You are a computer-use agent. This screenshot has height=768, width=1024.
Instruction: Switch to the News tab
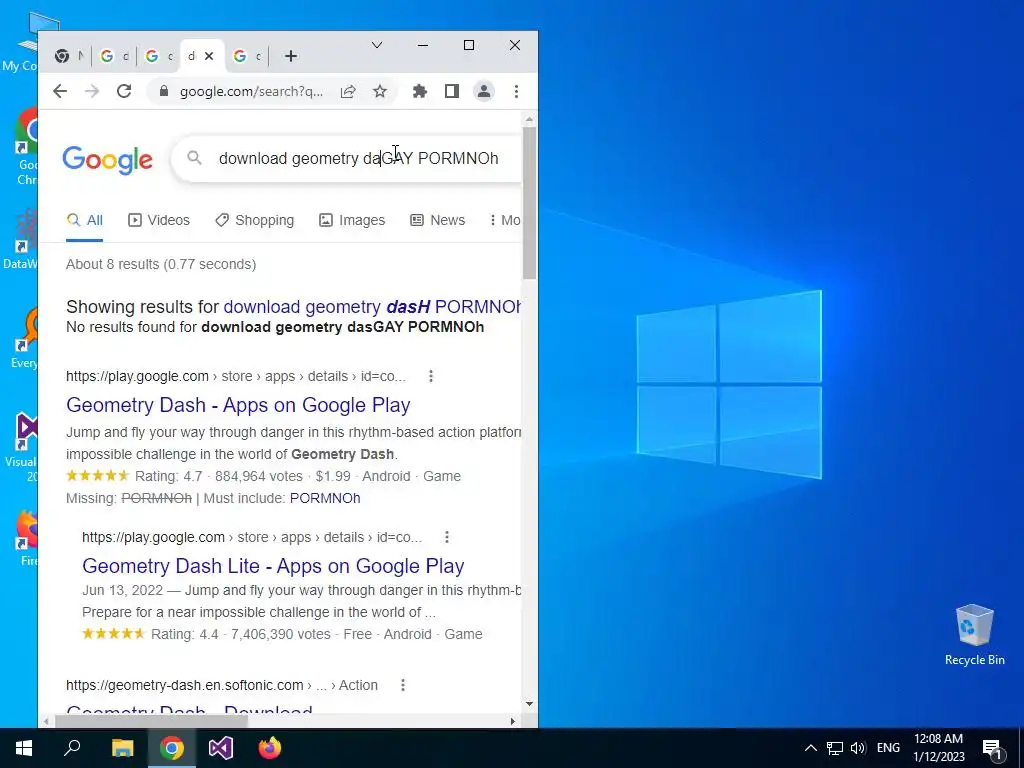[x=438, y=220]
